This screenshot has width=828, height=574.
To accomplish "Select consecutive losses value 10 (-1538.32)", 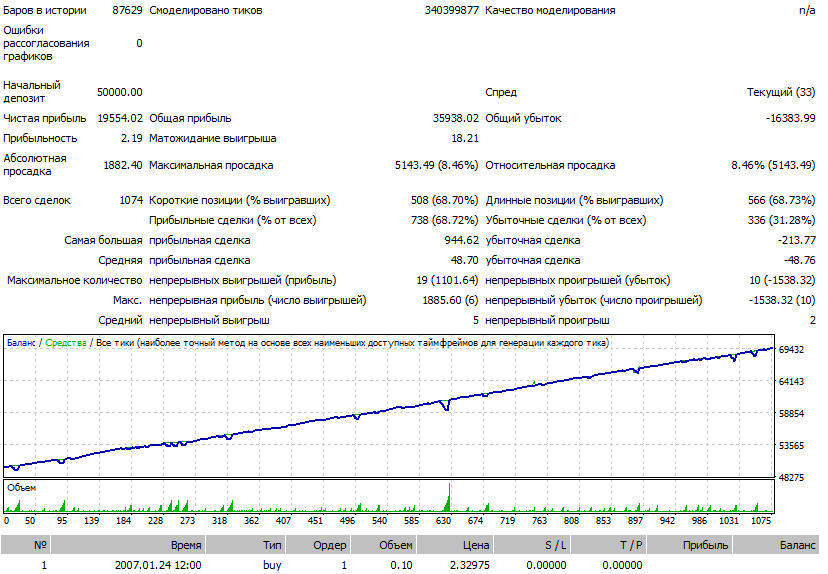I will [x=782, y=280].
